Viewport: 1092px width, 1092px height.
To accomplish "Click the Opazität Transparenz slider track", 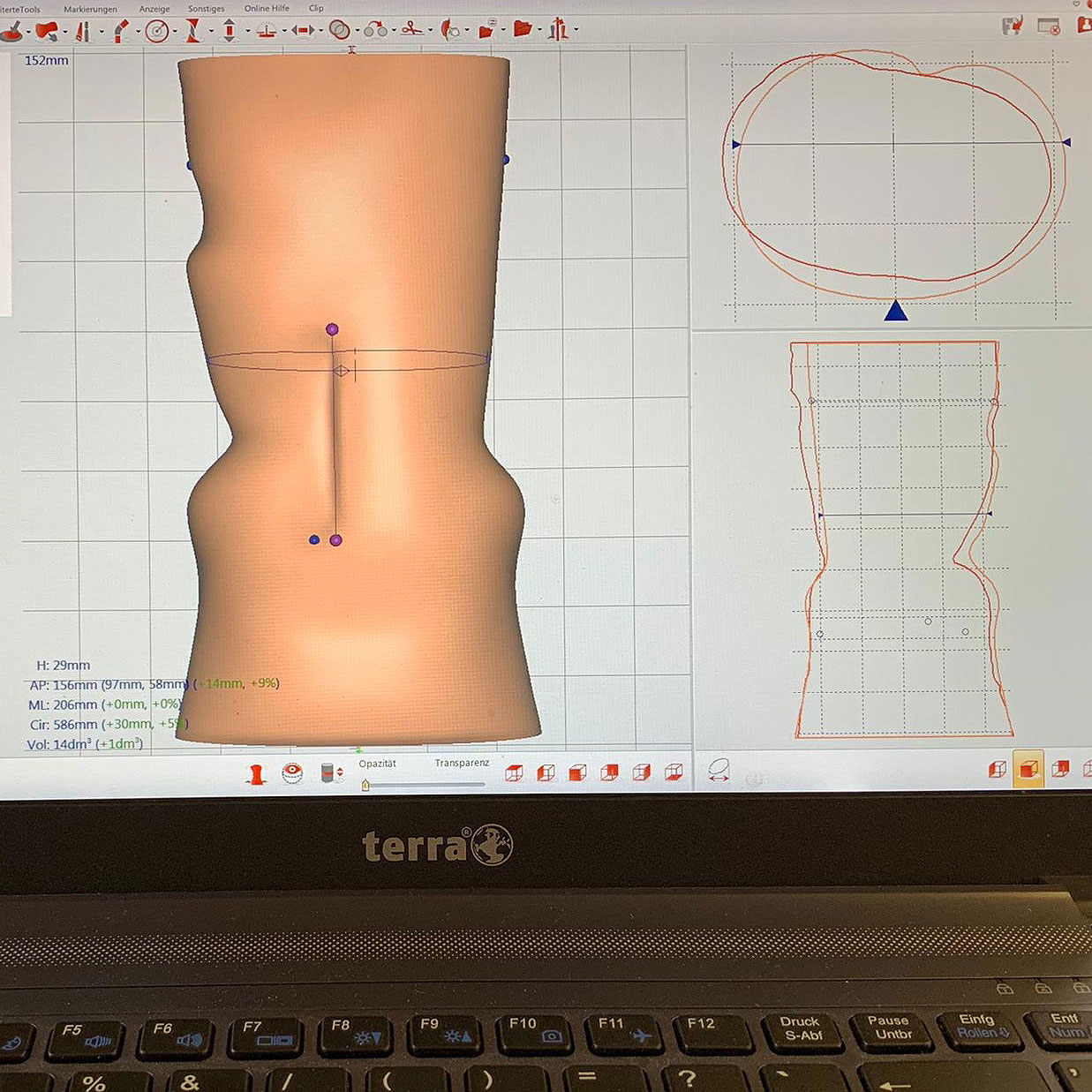I will point(423,784).
